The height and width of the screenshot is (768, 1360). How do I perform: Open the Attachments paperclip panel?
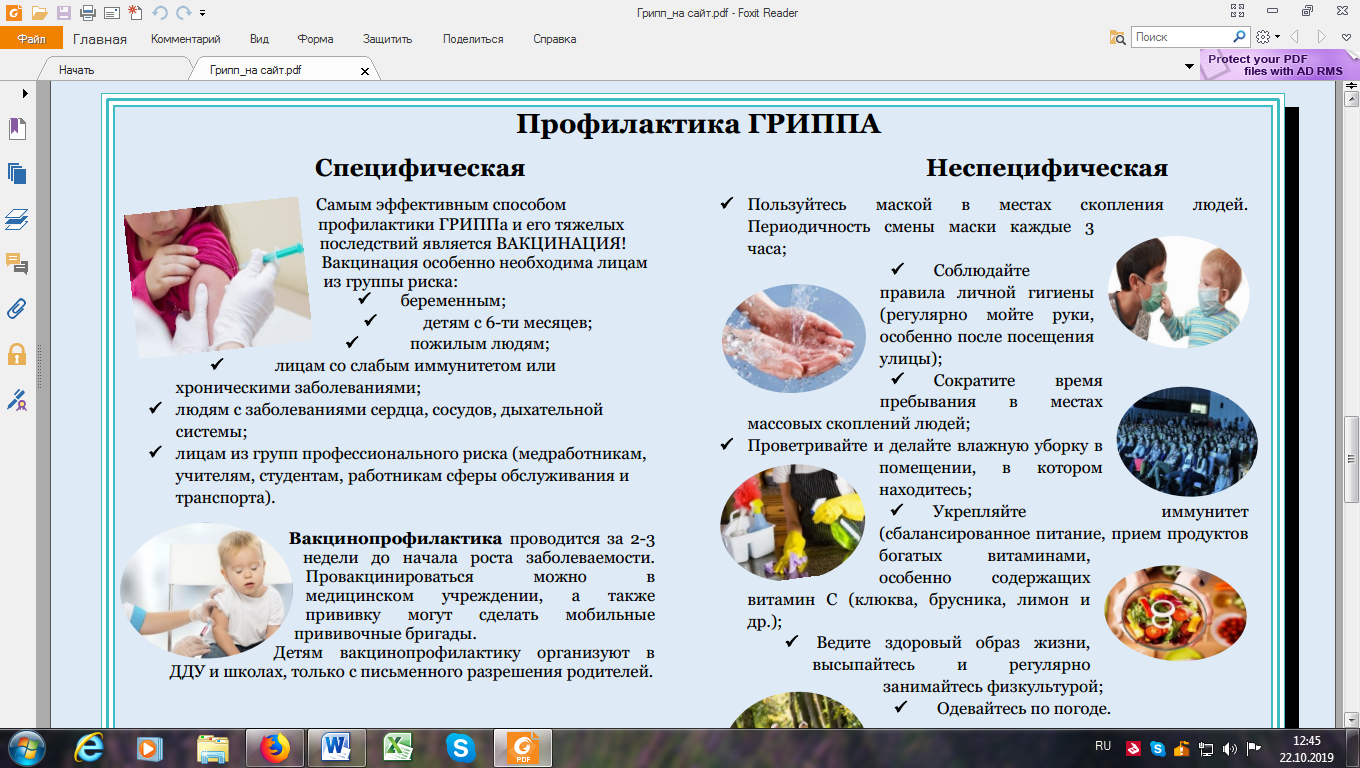click(17, 308)
